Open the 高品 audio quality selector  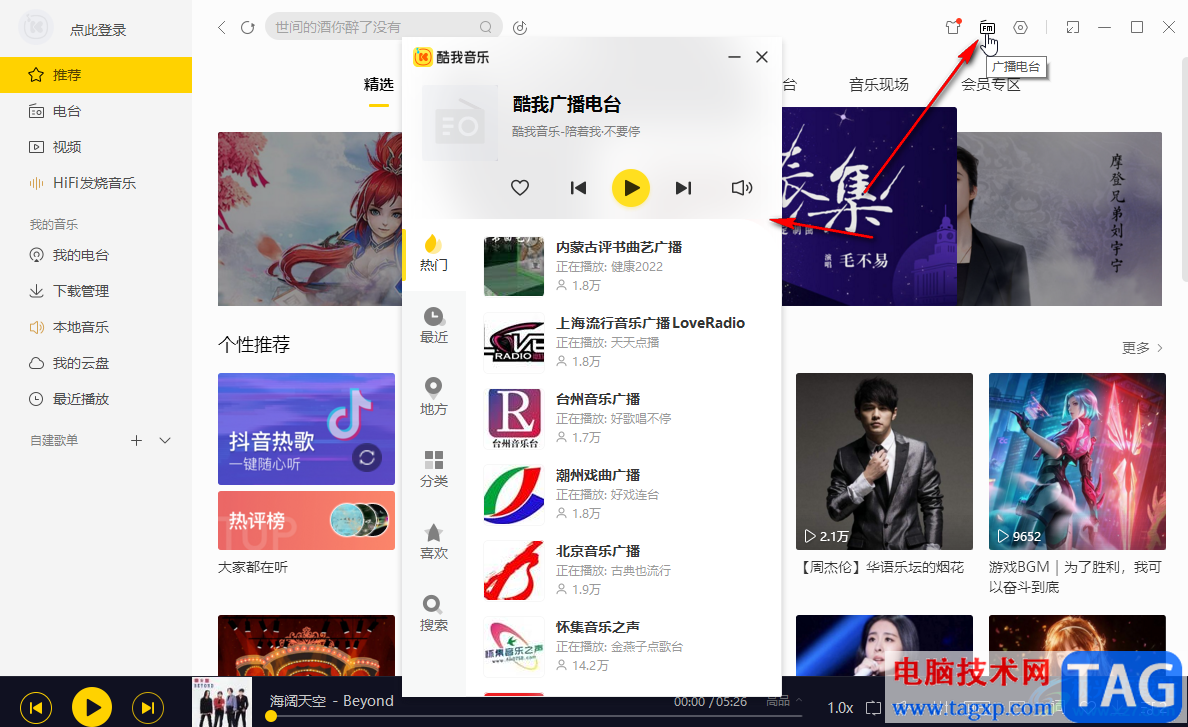(783, 701)
